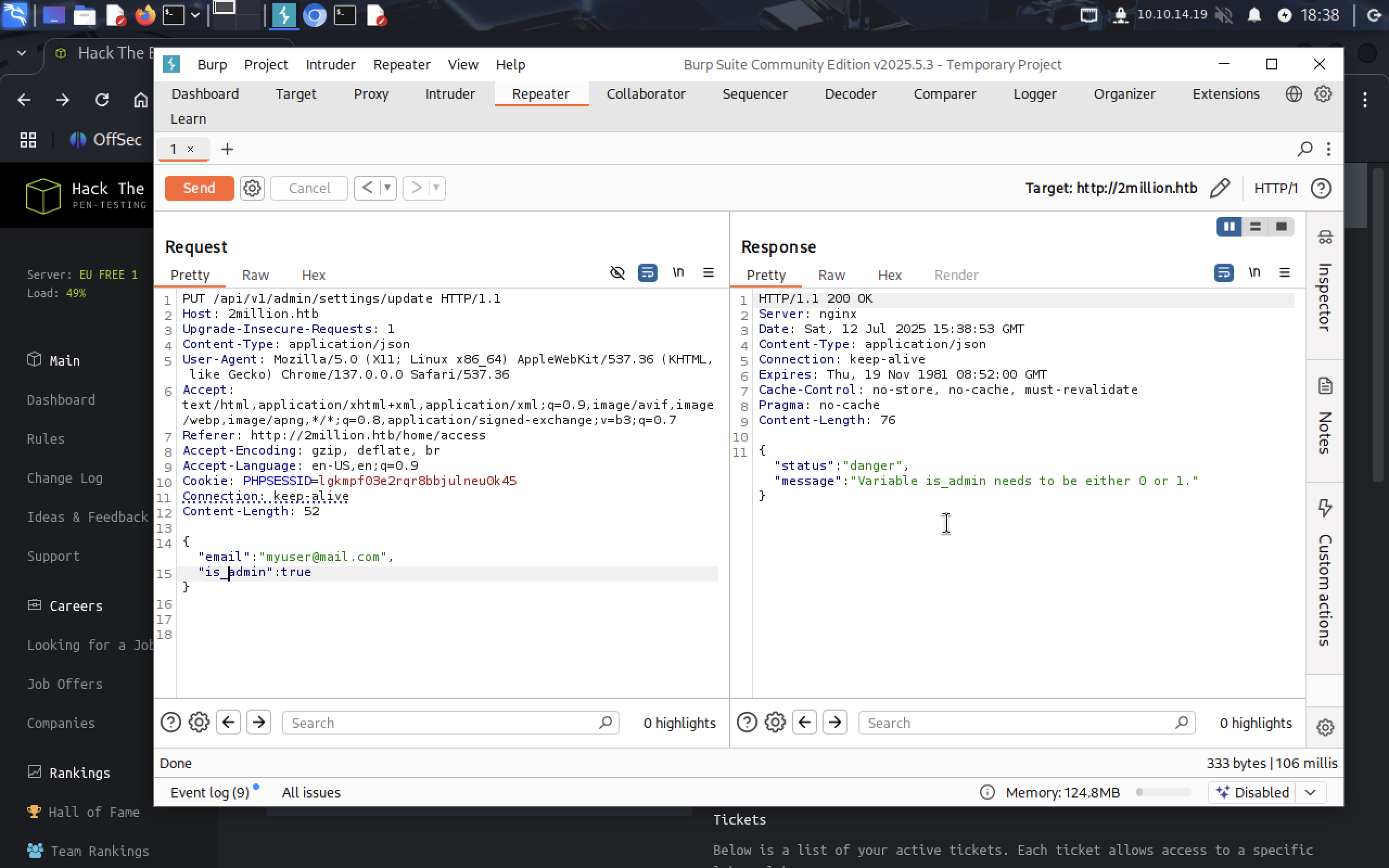The height and width of the screenshot is (868, 1389).
Task: Switch Request view to Hex tab
Action: 314,275
